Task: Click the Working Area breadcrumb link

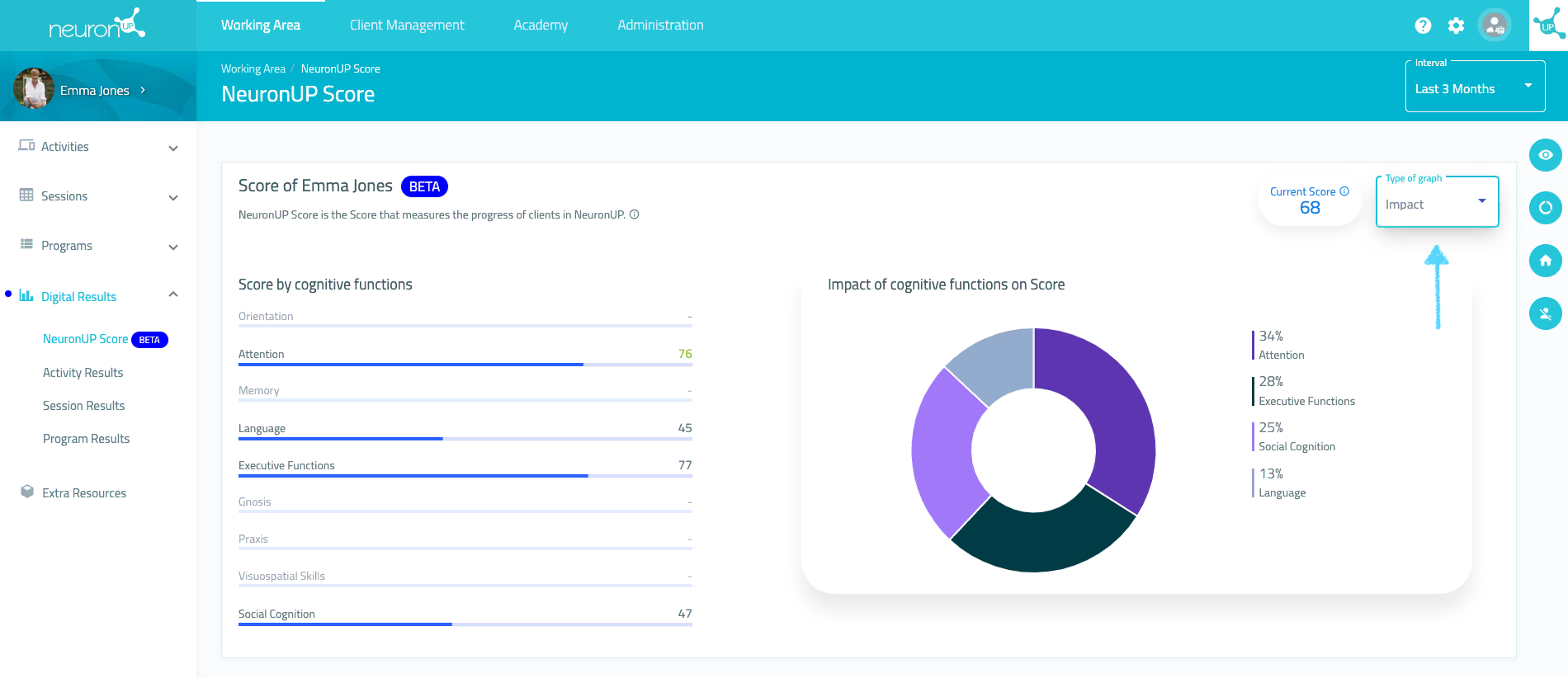Action: (253, 68)
